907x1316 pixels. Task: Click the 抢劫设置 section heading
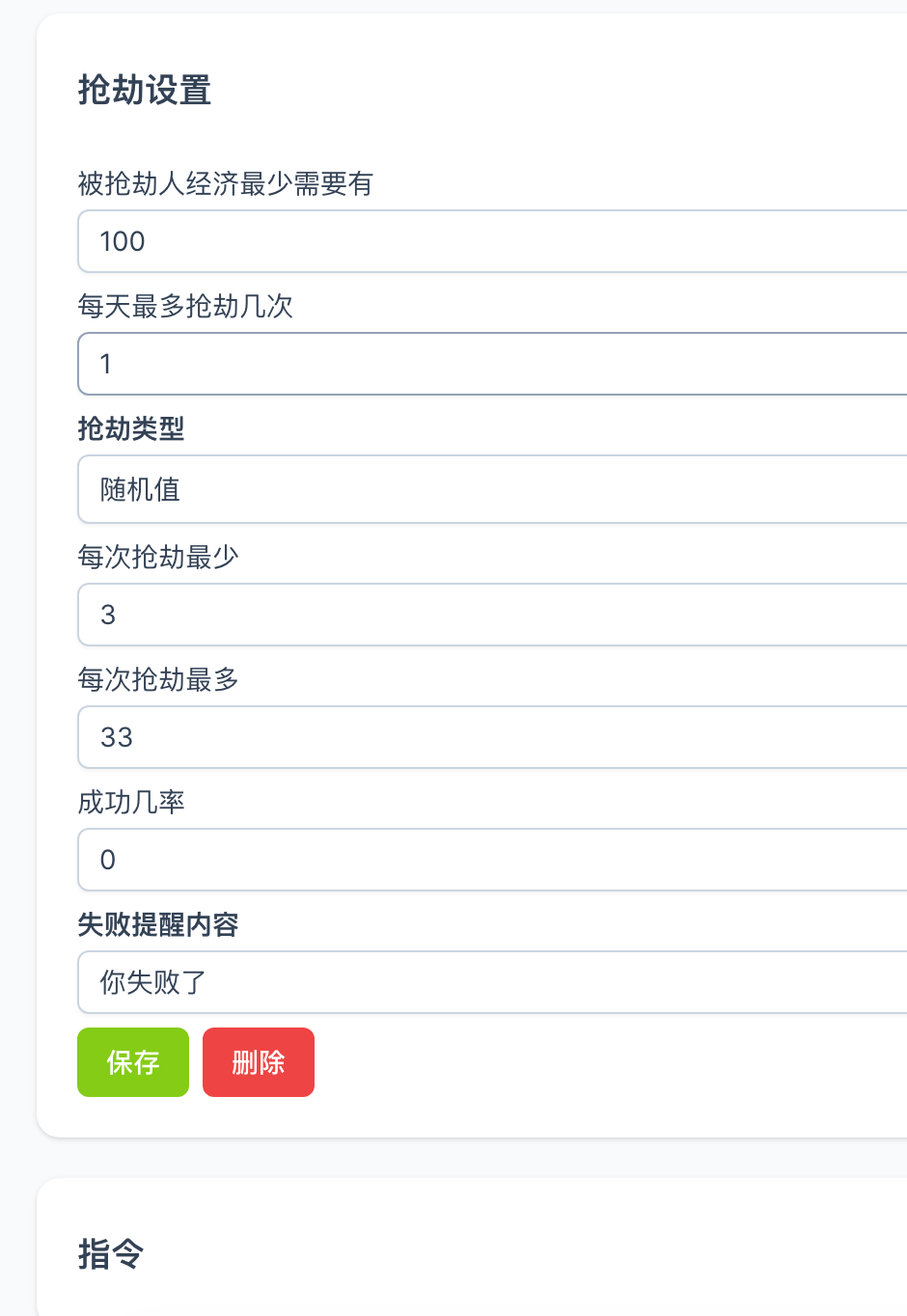pos(145,91)
